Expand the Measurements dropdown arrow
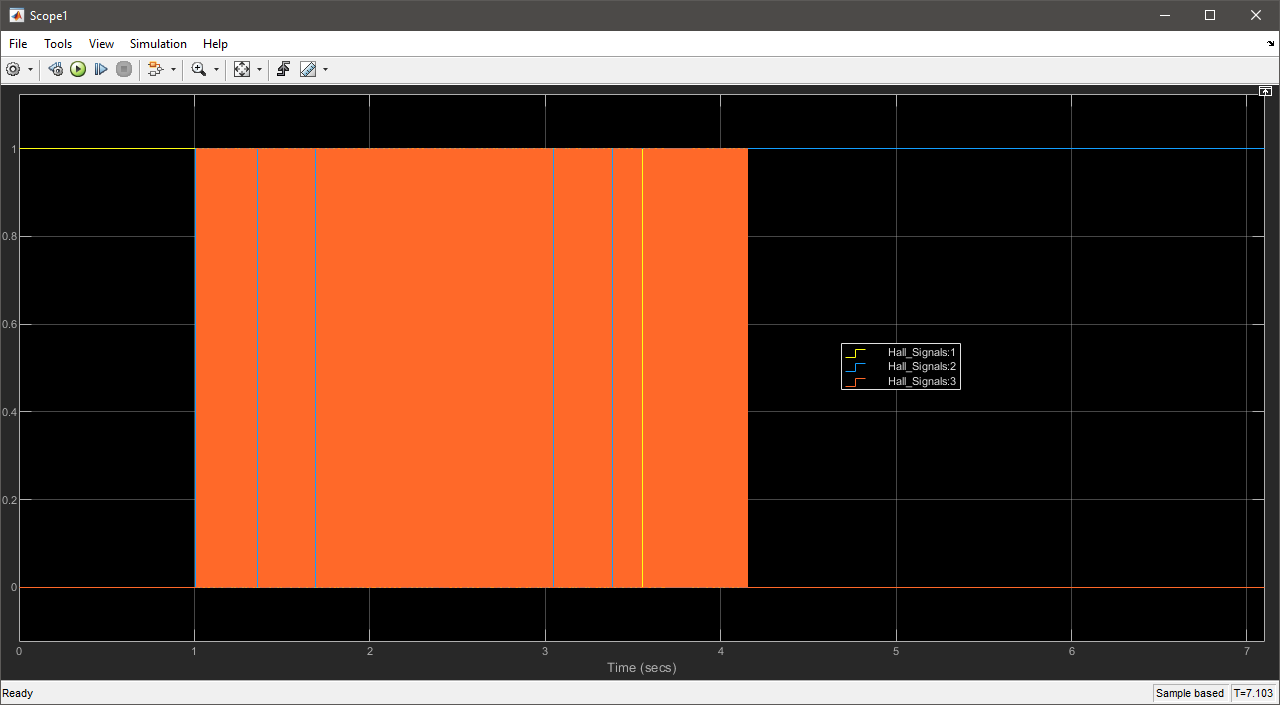The width and height of the screenshot is (1280, 705). pyautogui.click(x=325, y=70)
